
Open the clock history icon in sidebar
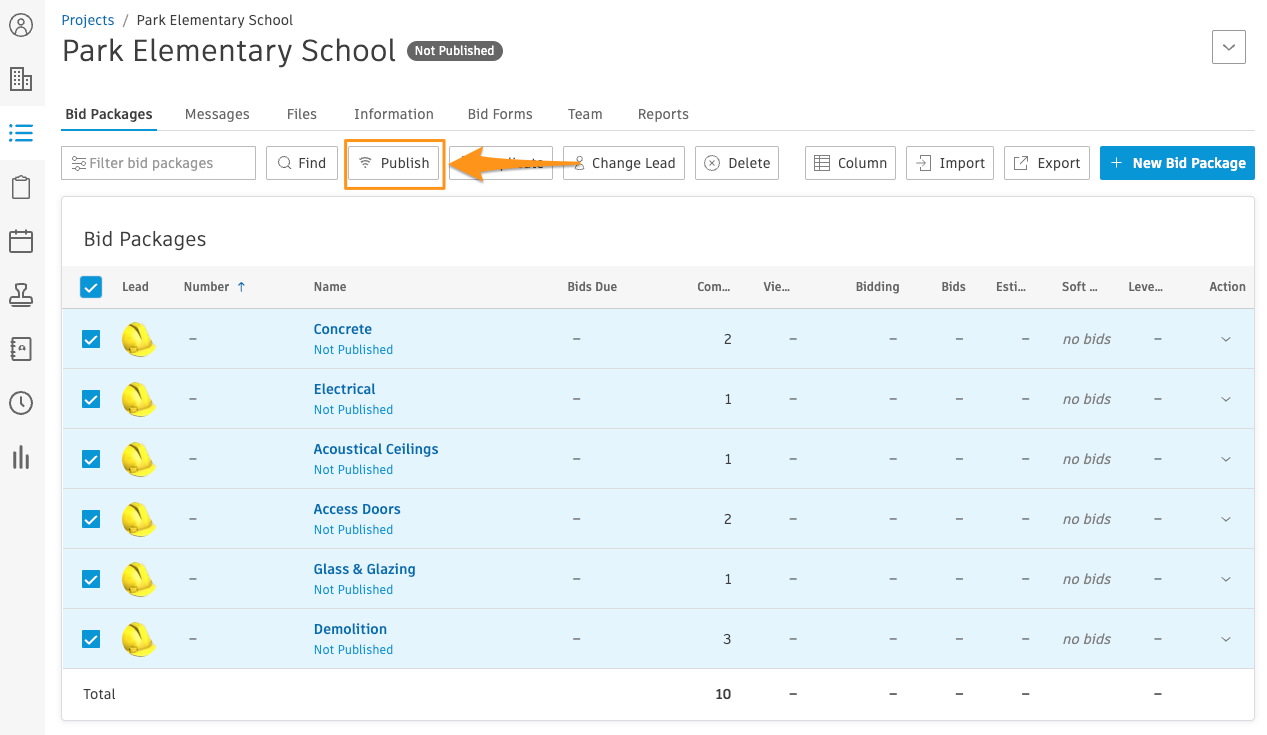coord(21,403)
